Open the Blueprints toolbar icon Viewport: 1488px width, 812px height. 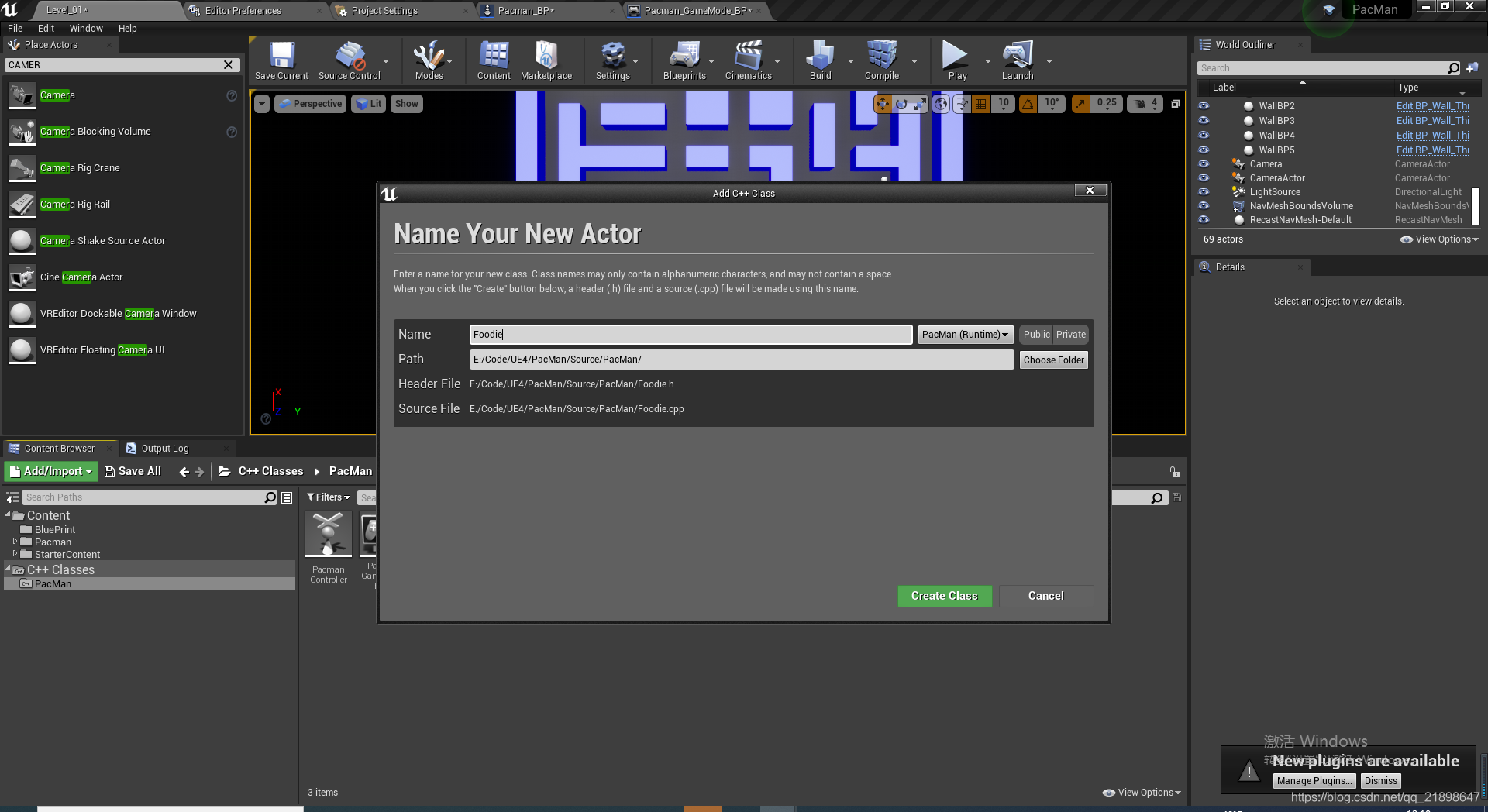(684, 60)
